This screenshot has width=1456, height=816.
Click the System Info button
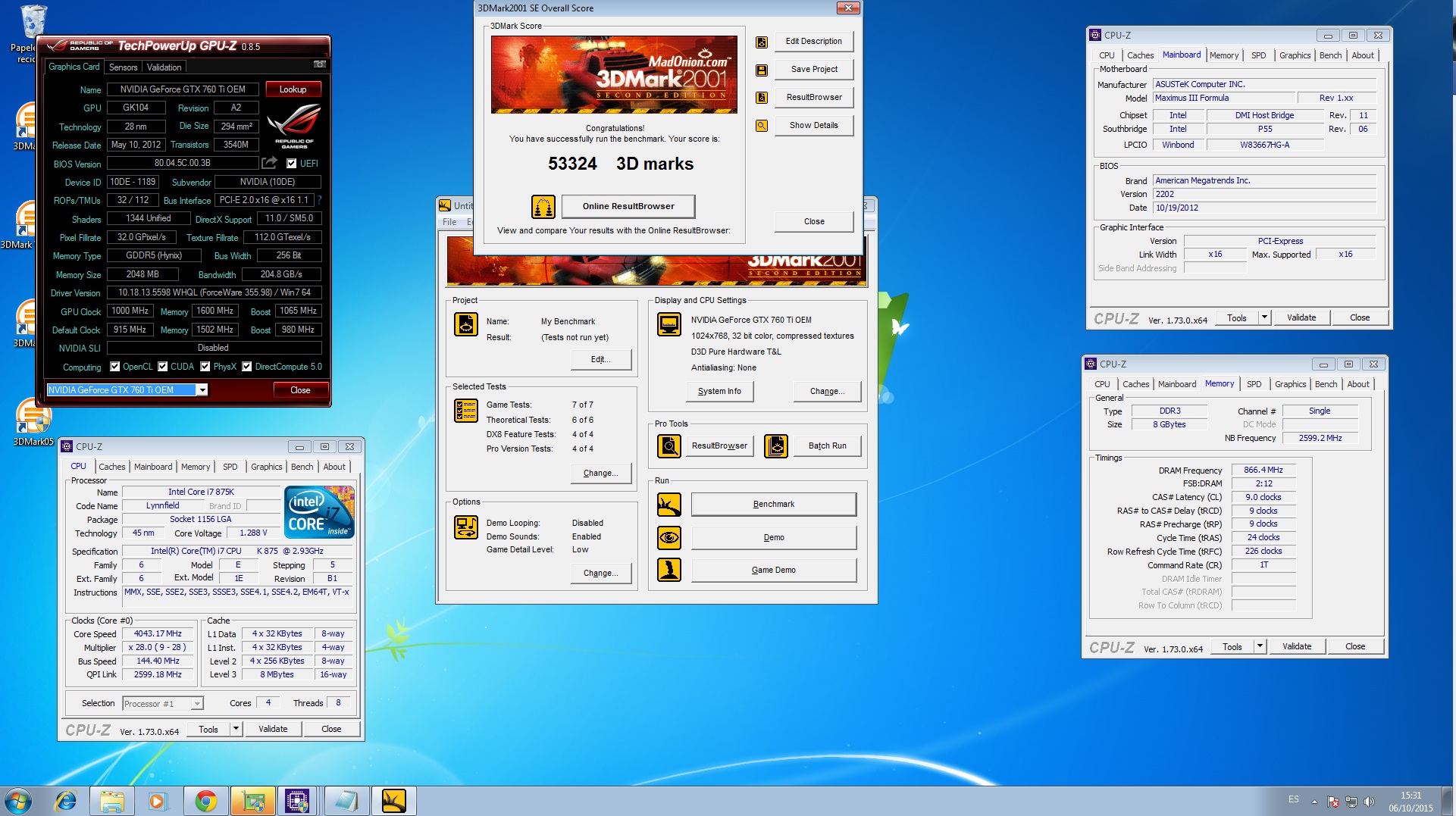[x=719, y=391]
